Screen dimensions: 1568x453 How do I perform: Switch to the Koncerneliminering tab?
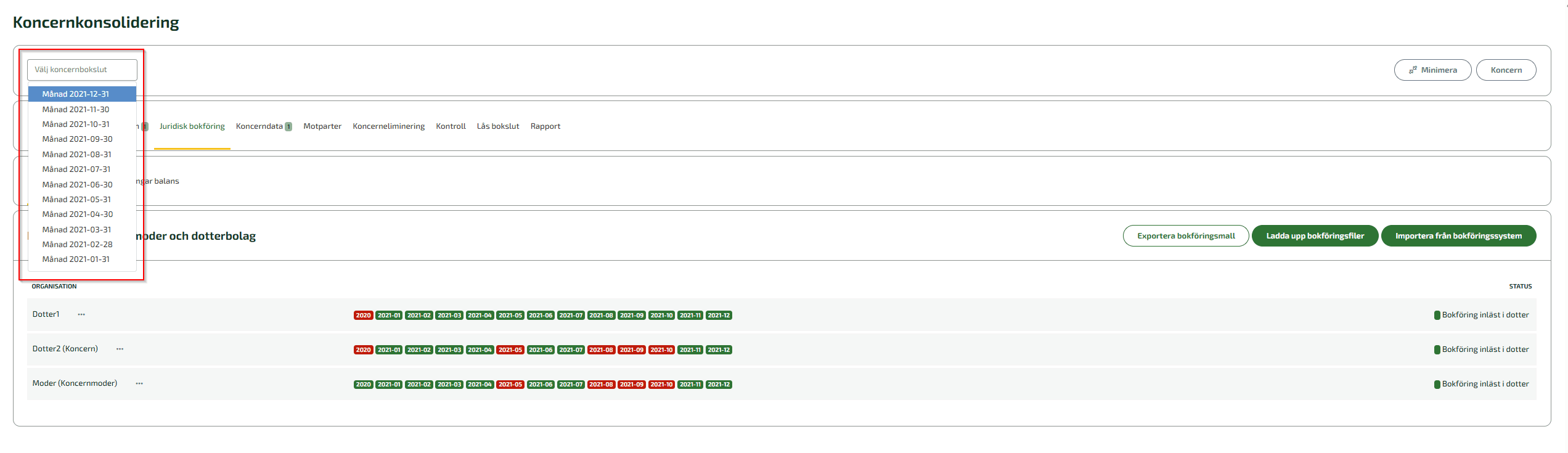pos(388,126)
